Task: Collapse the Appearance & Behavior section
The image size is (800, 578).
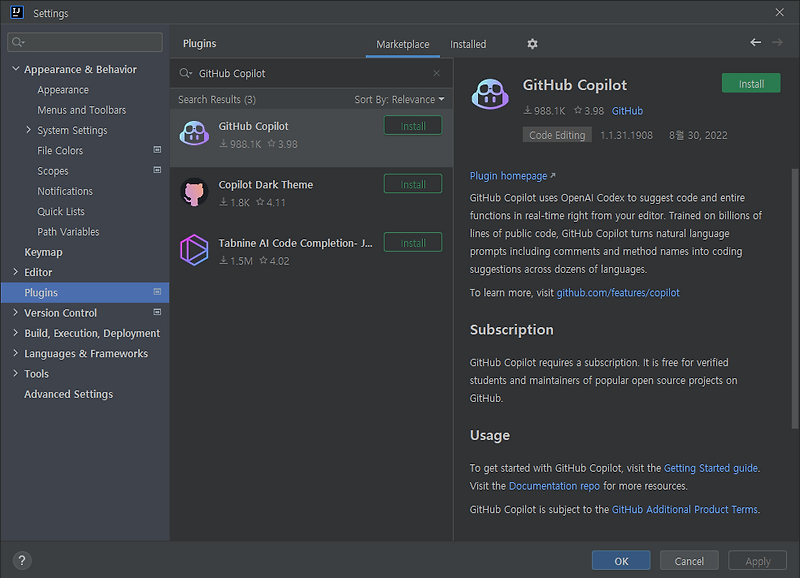Action: click(x=14, y=68)
